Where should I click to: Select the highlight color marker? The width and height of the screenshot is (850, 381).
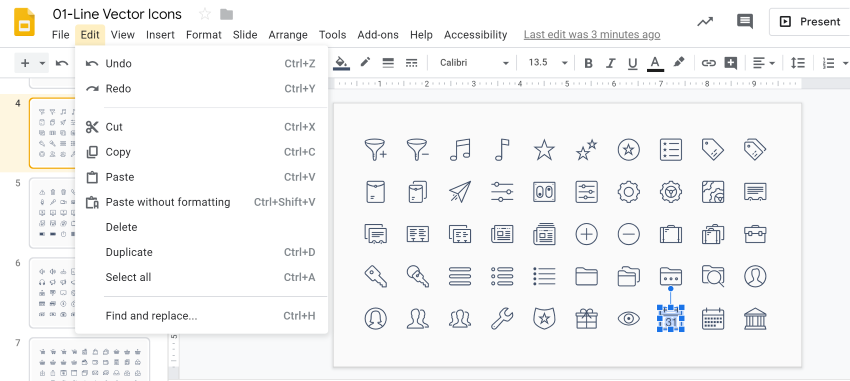[x=679, y=63]
